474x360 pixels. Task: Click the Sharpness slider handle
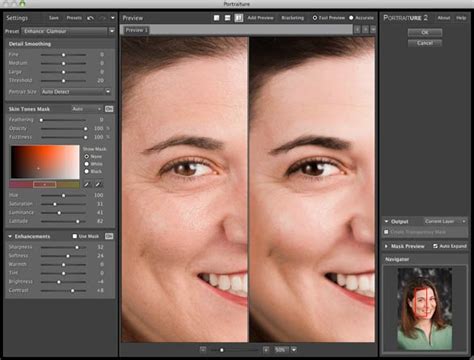click(77, 247)
